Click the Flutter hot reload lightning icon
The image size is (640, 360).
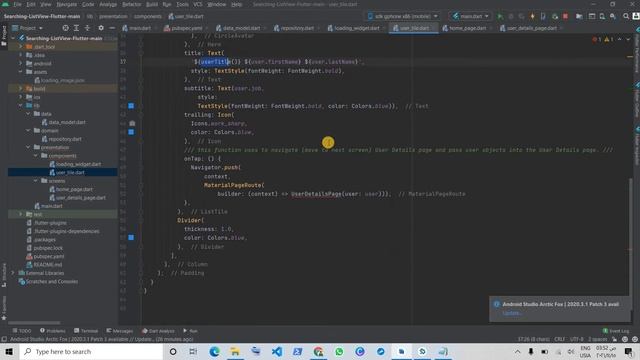(532, 16)
